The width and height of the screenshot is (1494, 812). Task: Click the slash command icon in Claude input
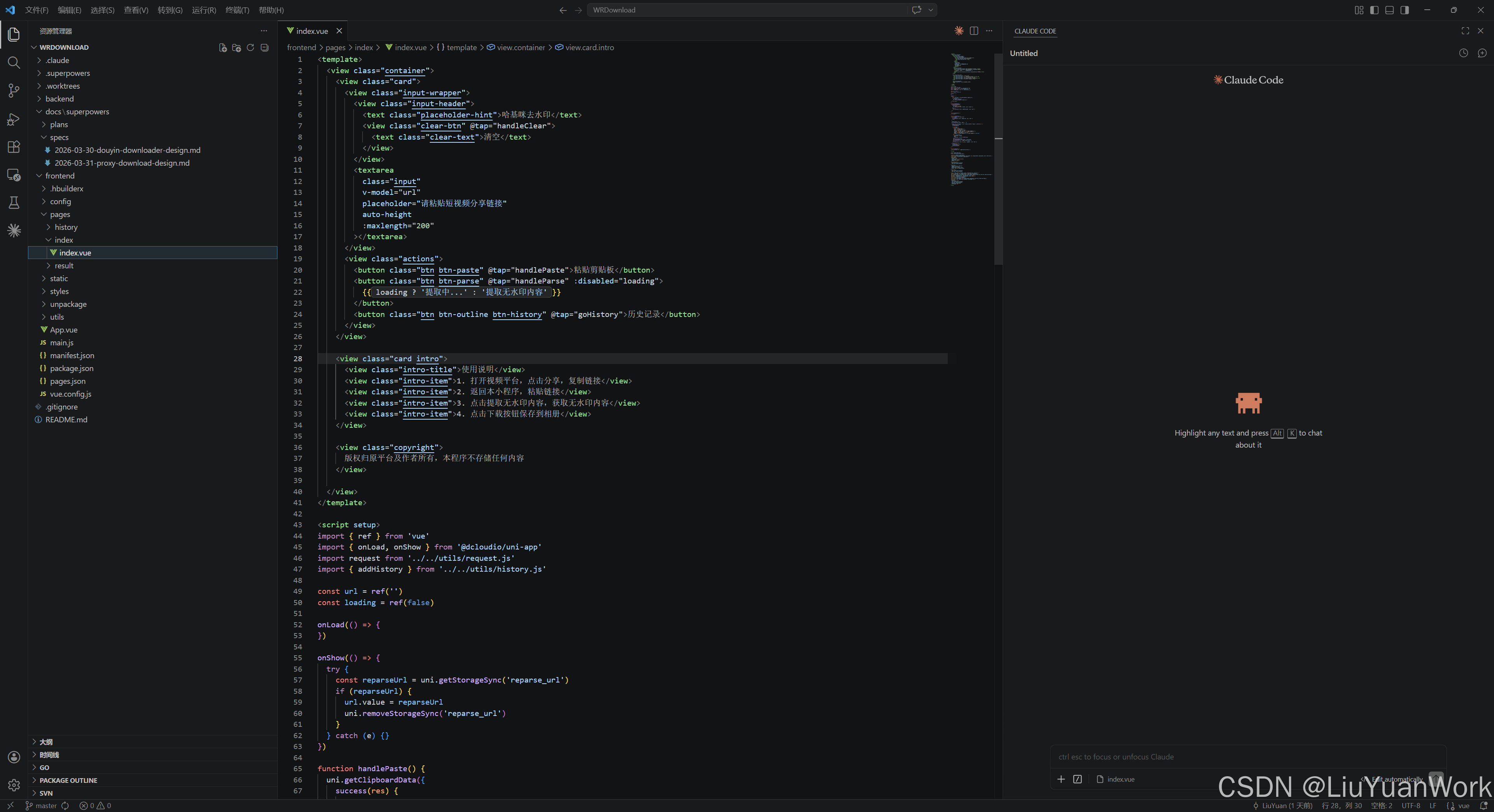click(1078, 779)
